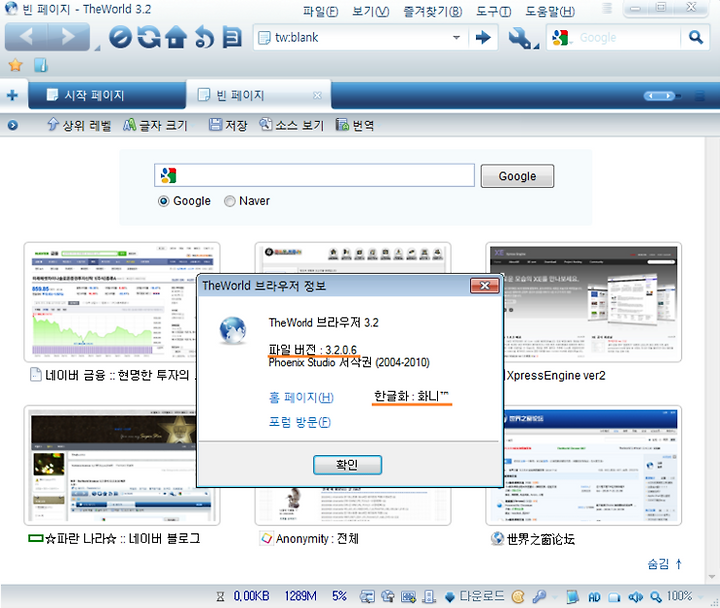Click the page search input field

click(x=315, y=175)
